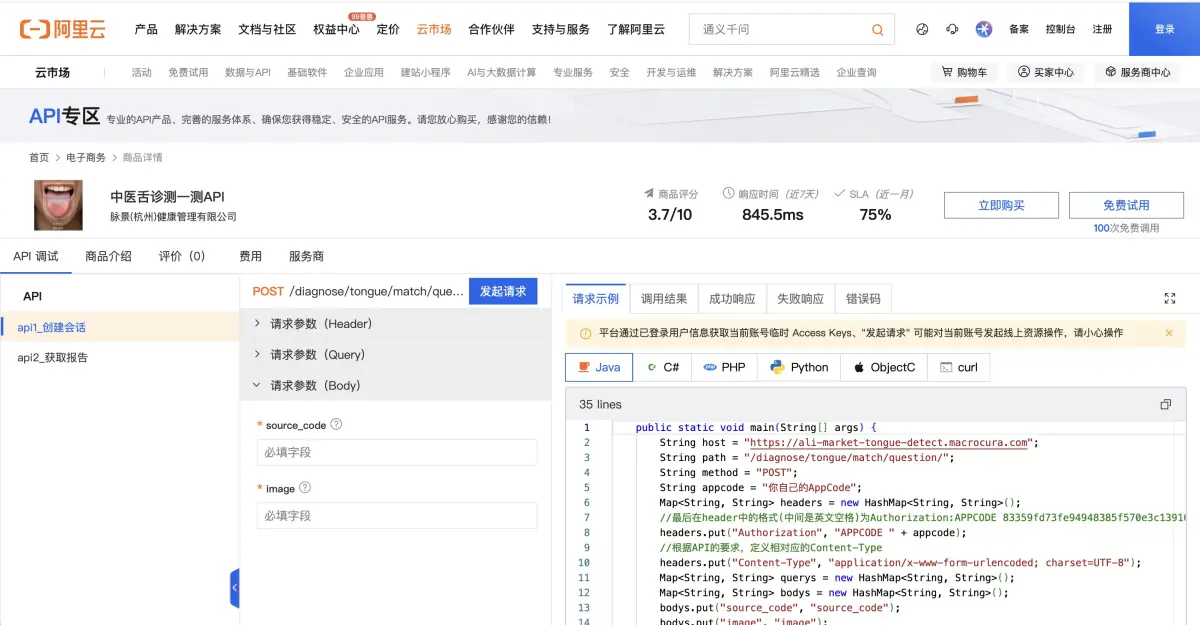
Task: Open the 企业查询 category
Action: (x=856, y=72)
